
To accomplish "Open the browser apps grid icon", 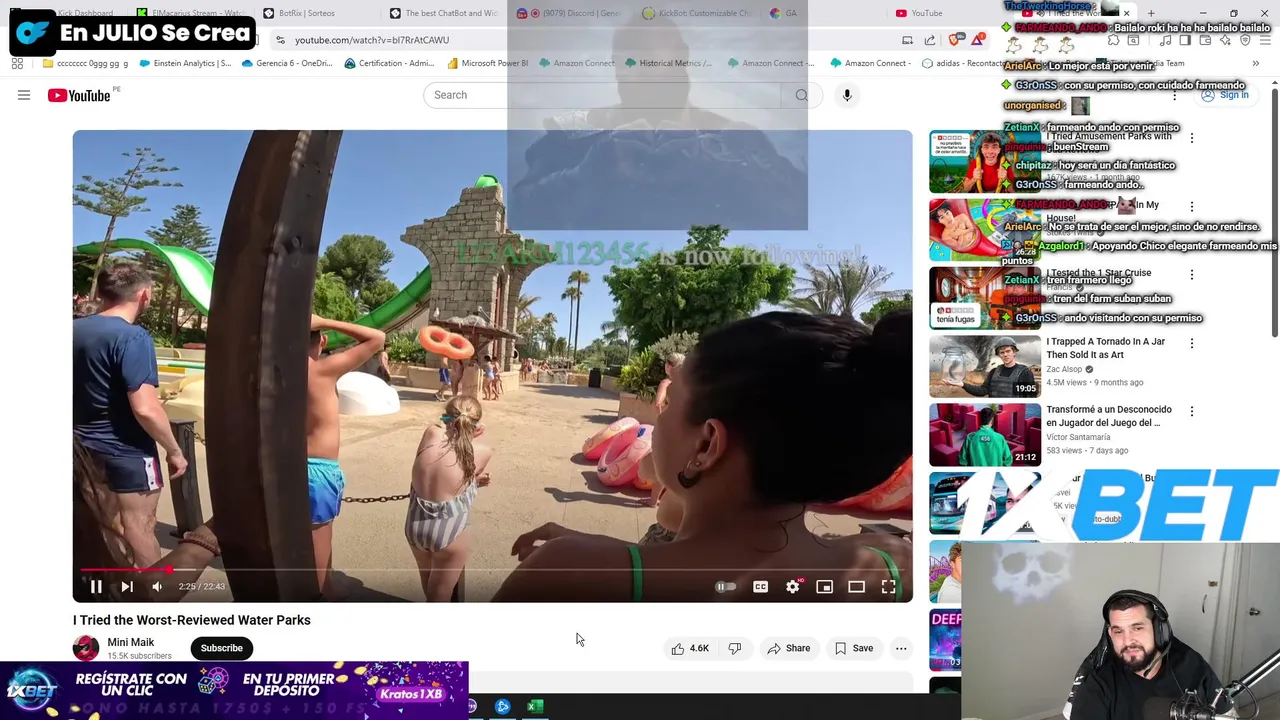I will pyautogui.click(x=17, y=63).
